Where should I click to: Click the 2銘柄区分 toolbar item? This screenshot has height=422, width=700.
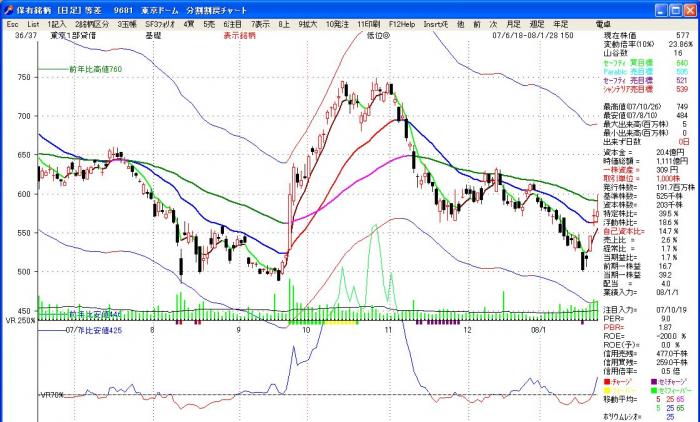click(x=92, y=22)
